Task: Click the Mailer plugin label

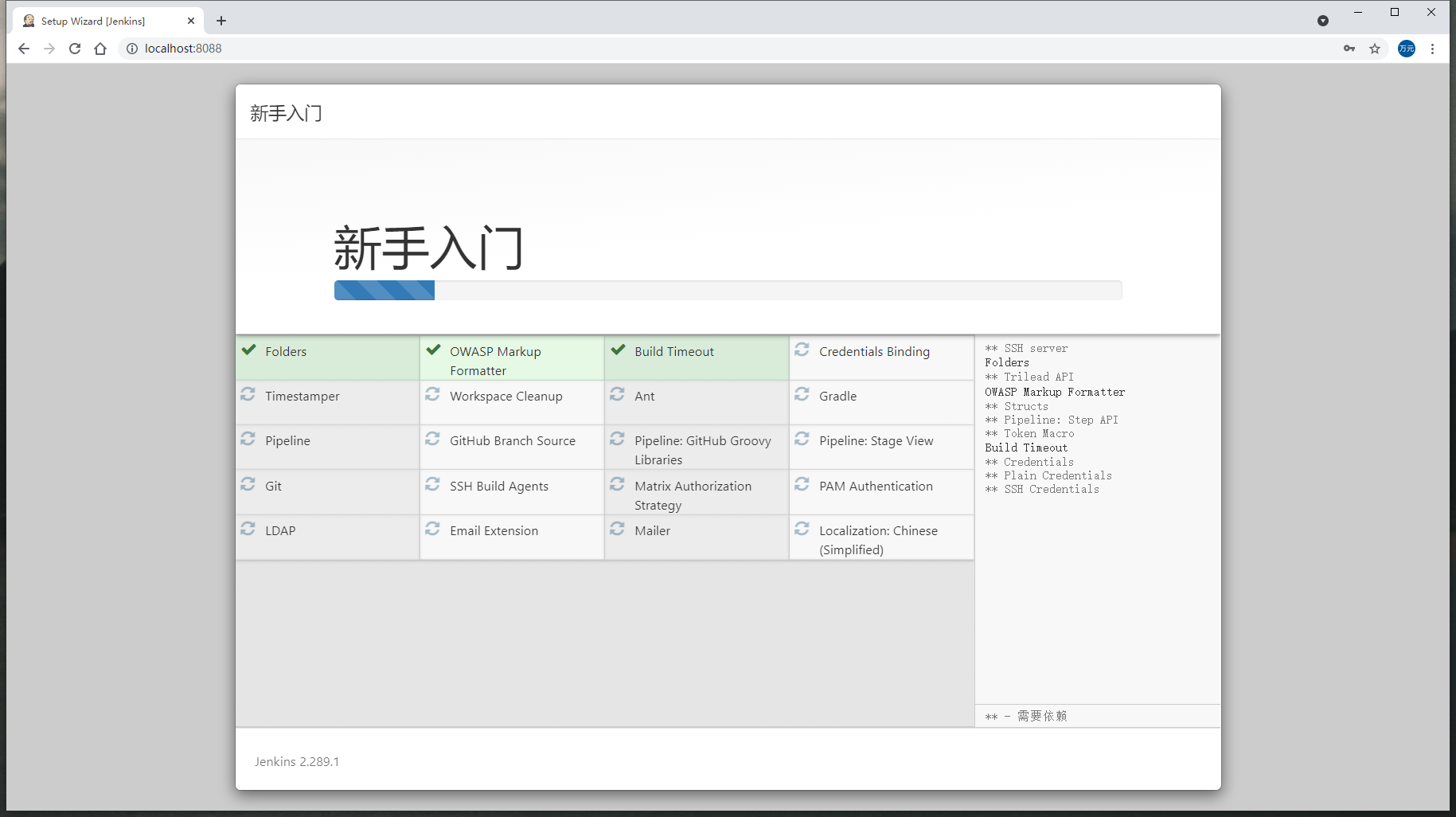Action: click(x=653, y=530)
